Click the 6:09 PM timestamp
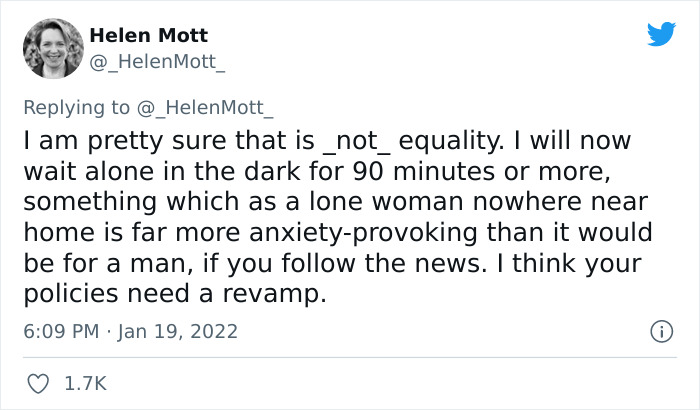The width and height of the screenshot is (700, 410). click(x=60, y=331)
